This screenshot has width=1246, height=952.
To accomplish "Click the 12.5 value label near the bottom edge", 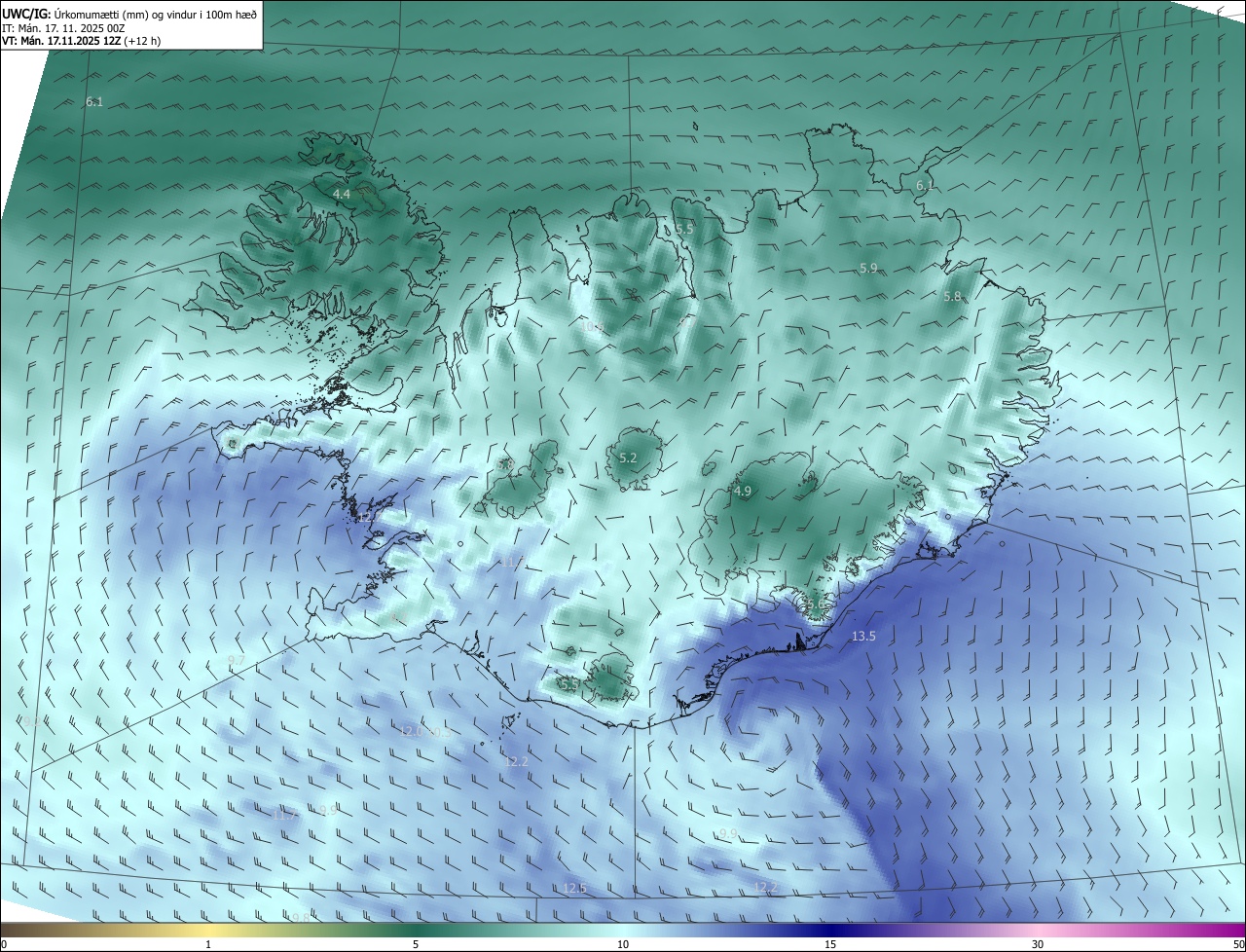I will pyautogui.click(x=575, y=888).
